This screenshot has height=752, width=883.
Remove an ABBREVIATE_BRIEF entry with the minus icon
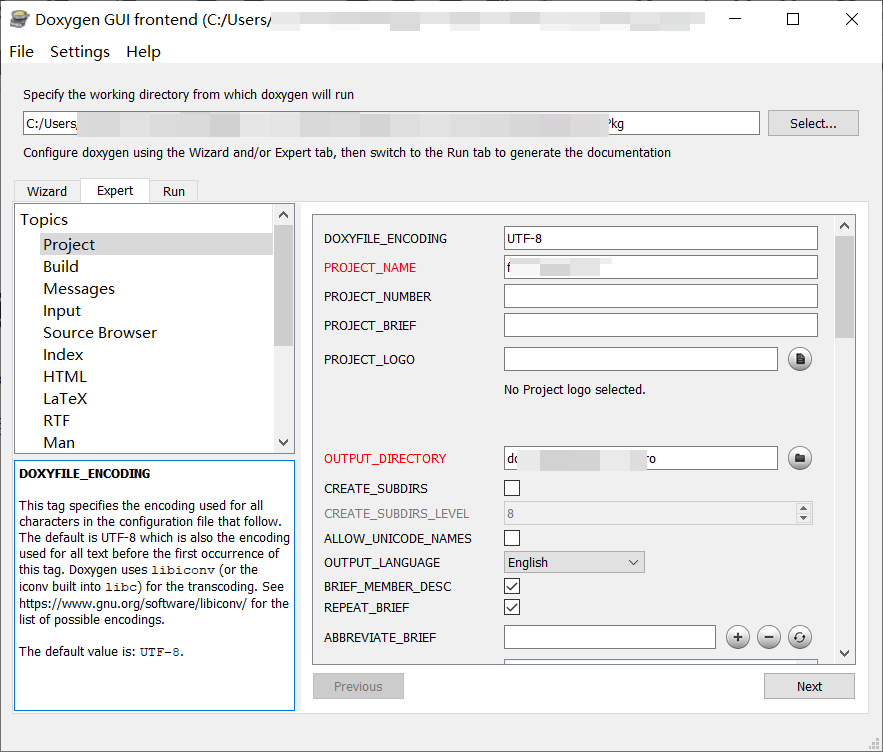(769, 637)
